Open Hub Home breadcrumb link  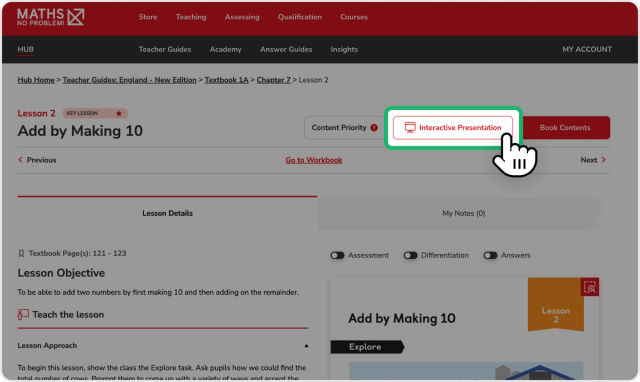tap(36, 80)
